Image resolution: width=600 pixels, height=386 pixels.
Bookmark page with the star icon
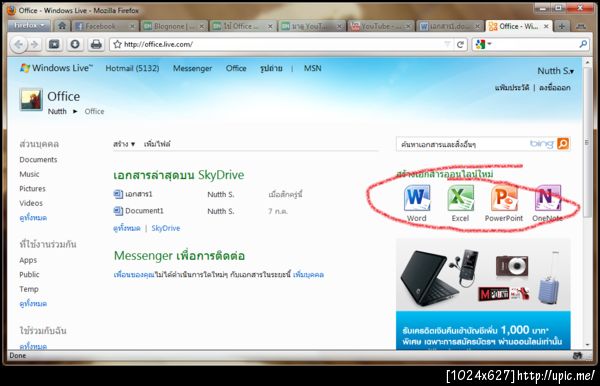click(117, 44)
